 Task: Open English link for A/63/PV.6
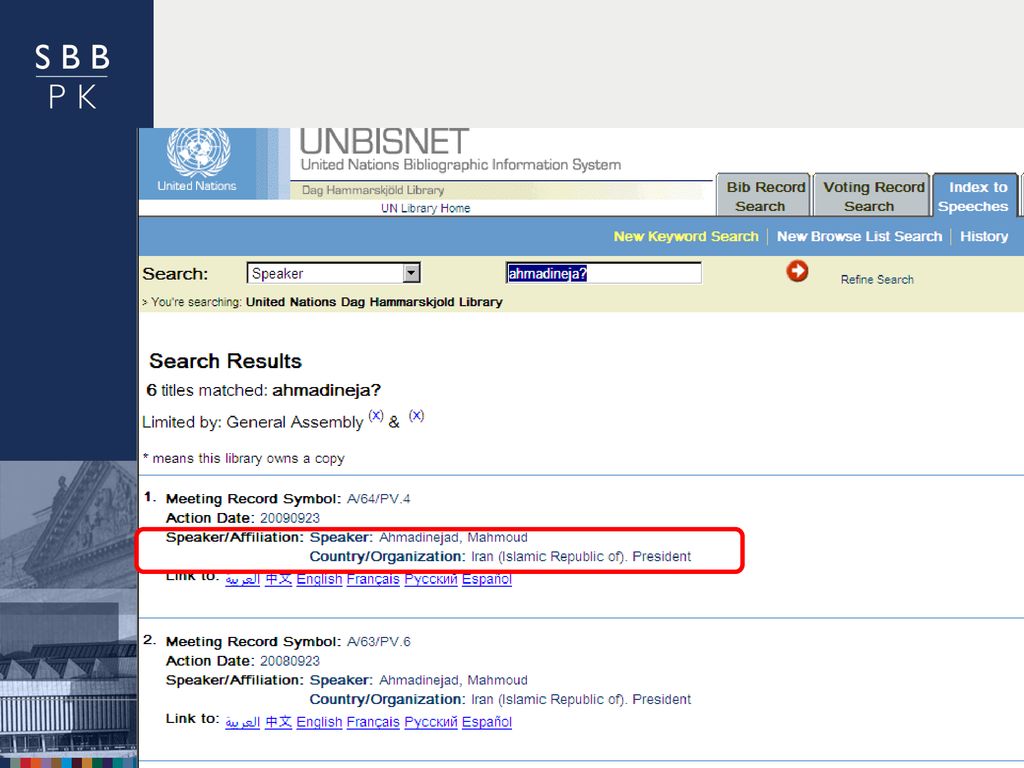pyautogui.click(x=319, y=722)
